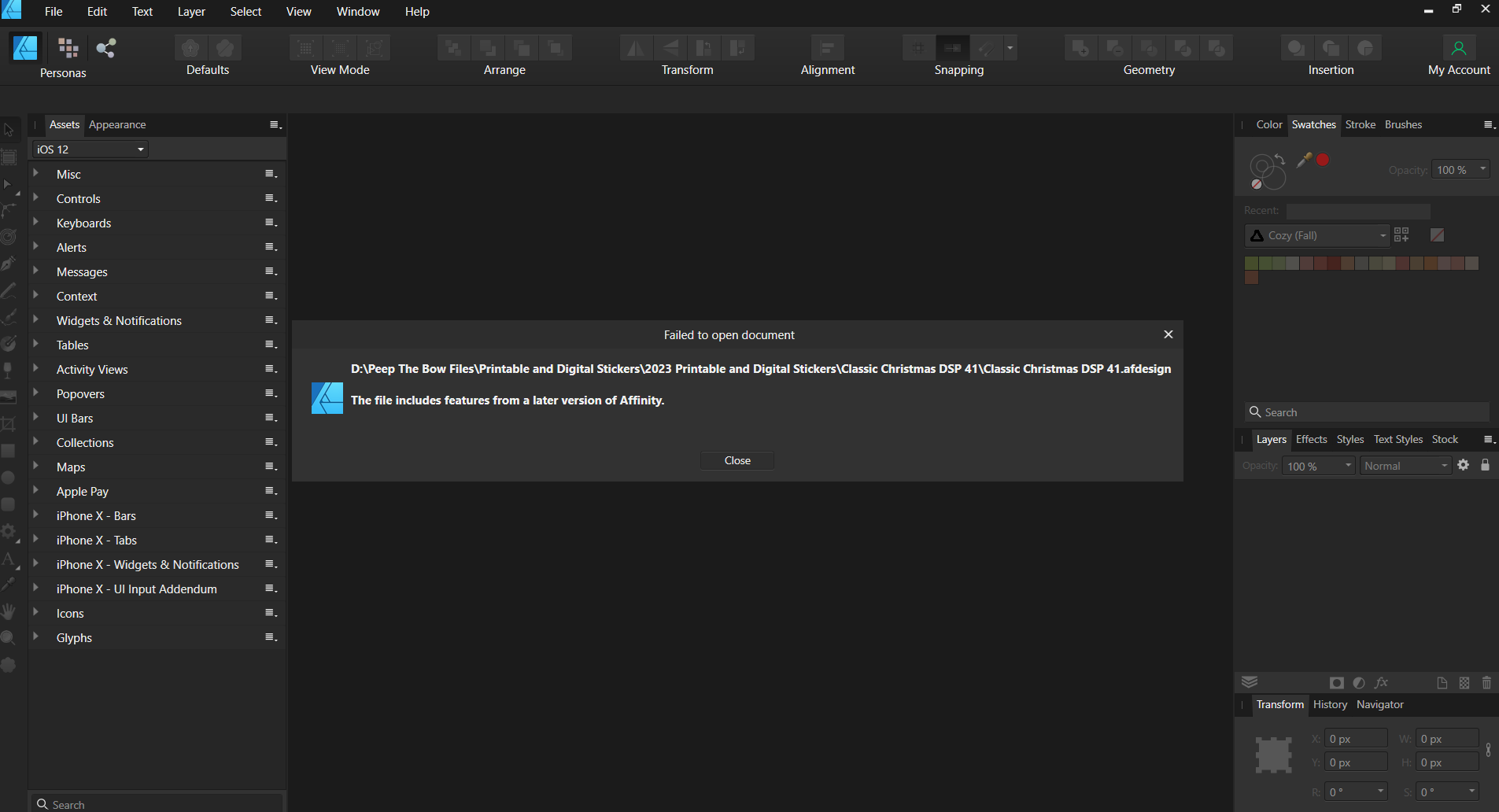This screenshot has width=1499, height=812.
Task: Click Close button in error dialog
Action: [737, 460]
